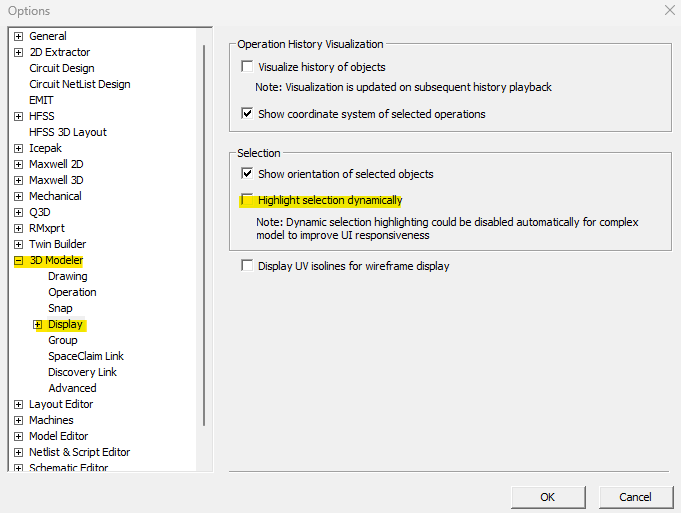Enable Visualize history of objects
Image resolution: width=681 pixels, height=513 pixels.
tap(247, 68)
